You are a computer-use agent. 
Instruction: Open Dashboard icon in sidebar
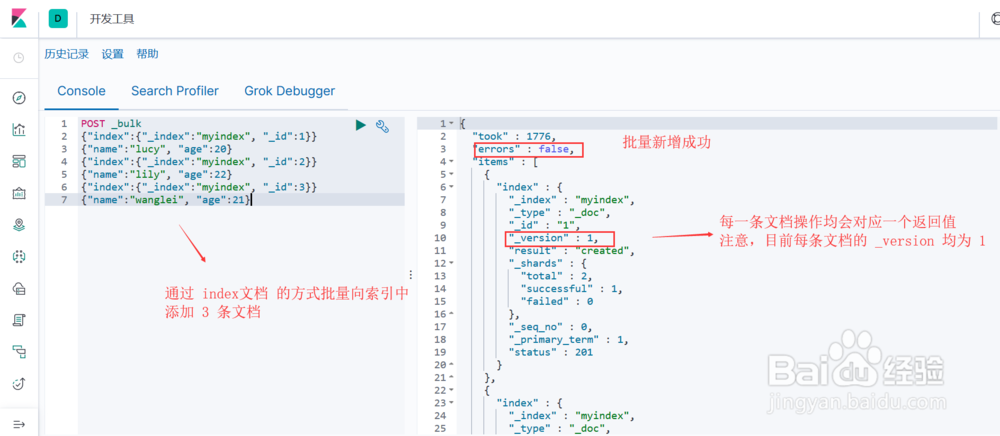[19, 161]
